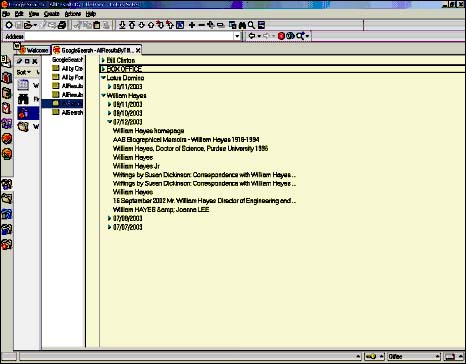Close the bookmark panel with its X
The height and width of the screenshot is (364, 466).
(x=35, y=61)
